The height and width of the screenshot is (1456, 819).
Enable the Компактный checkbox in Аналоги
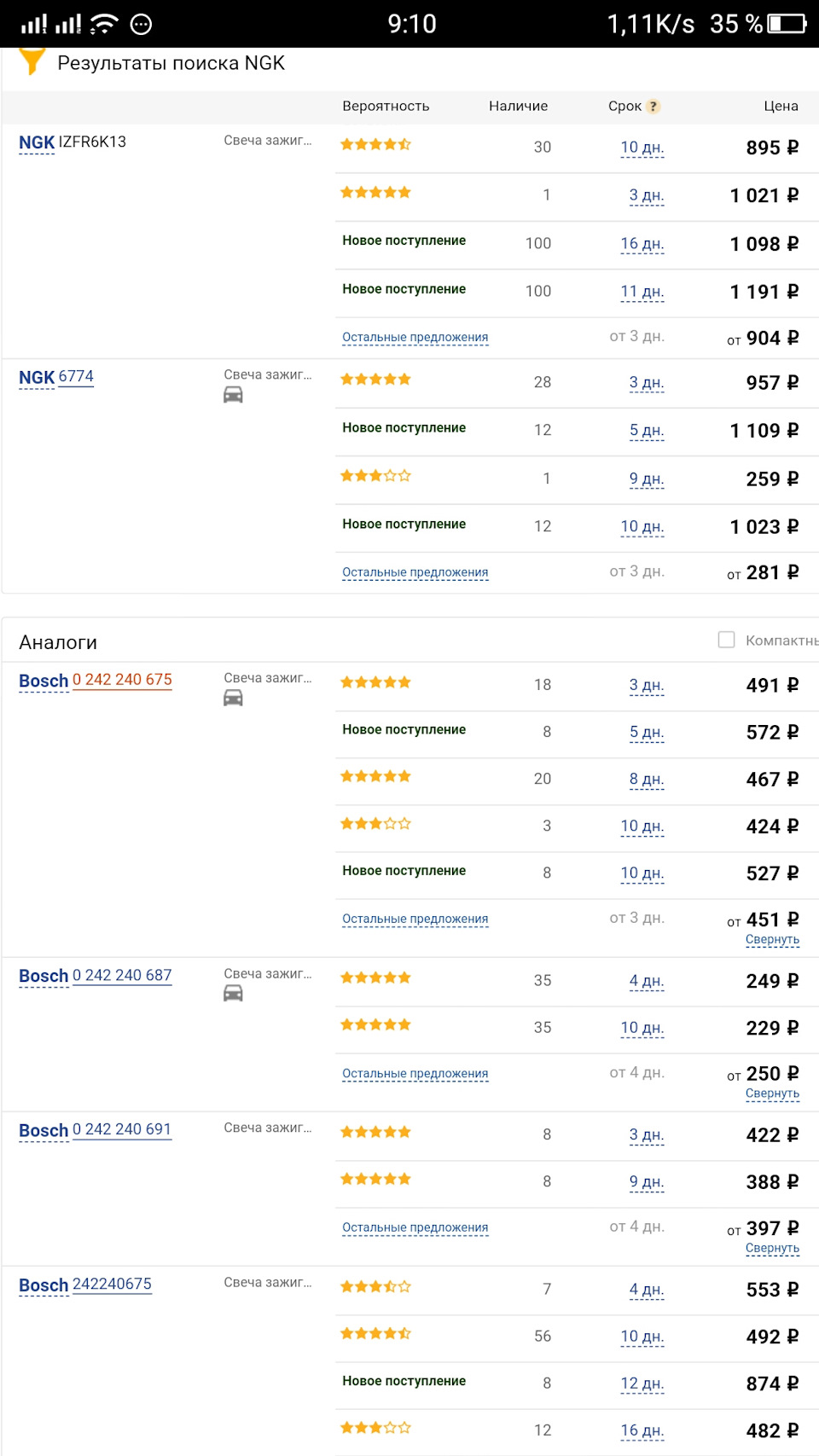[727, 640]
